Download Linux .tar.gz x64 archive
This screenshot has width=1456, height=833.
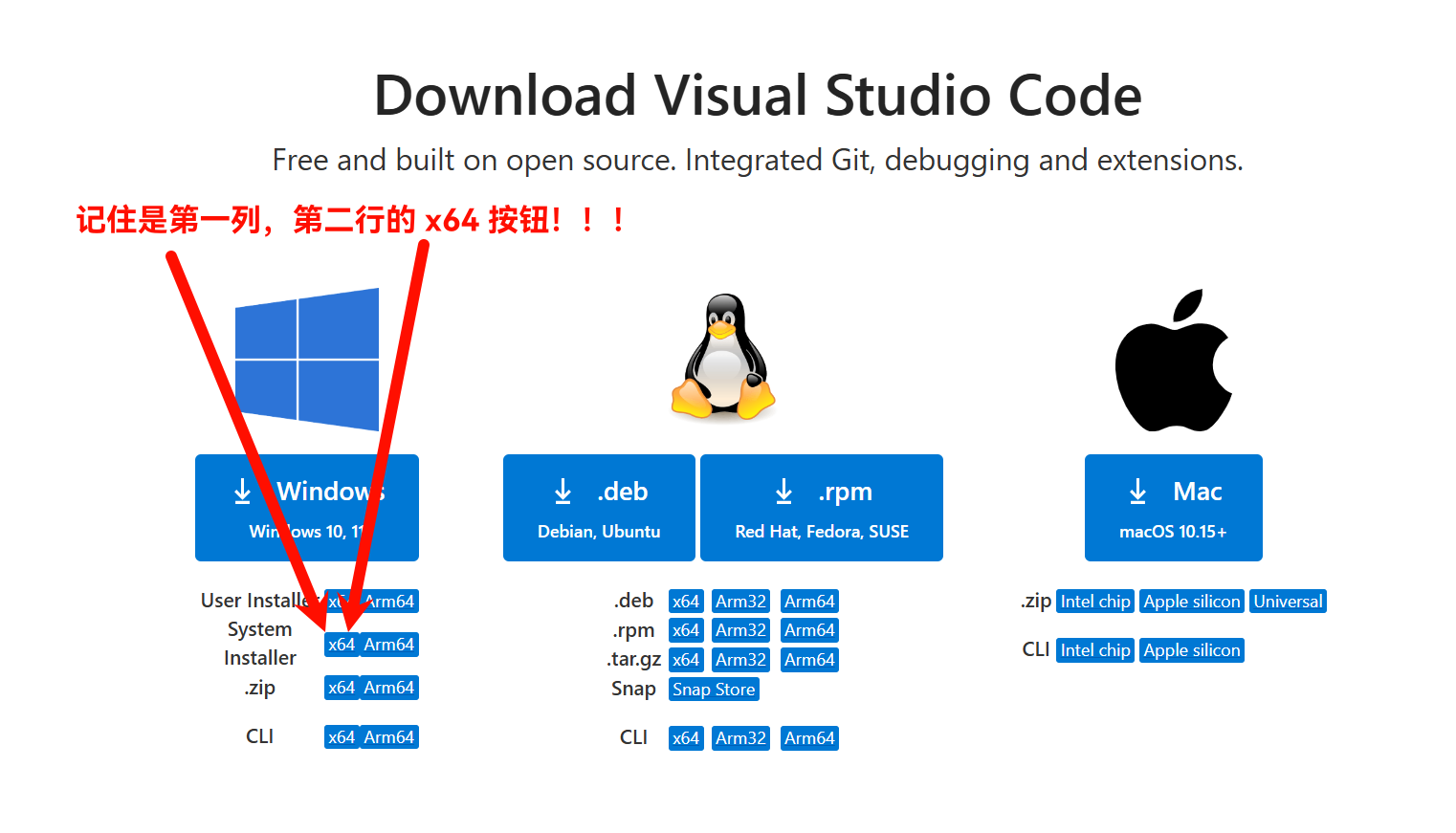coord(686,660)
